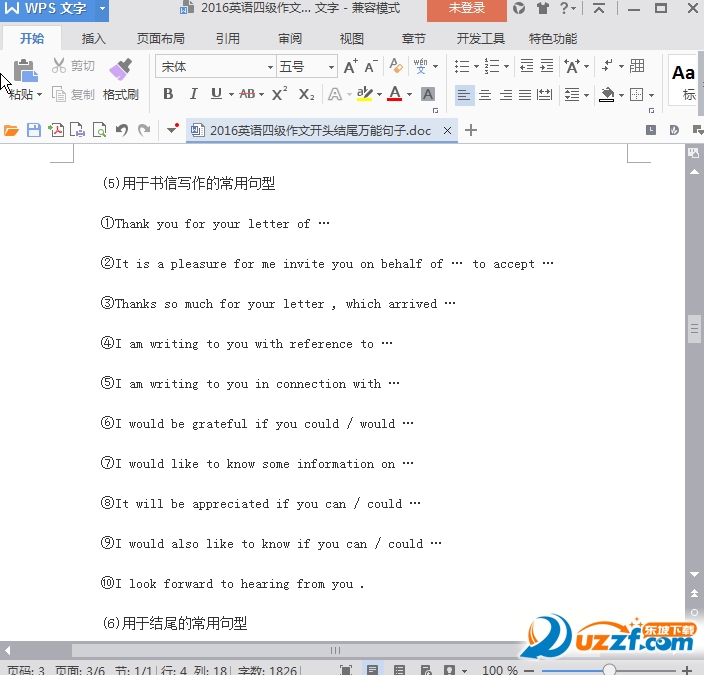Open file with the folder icon
Viewport: 704px width, 675px height.
tap(11, 131)
